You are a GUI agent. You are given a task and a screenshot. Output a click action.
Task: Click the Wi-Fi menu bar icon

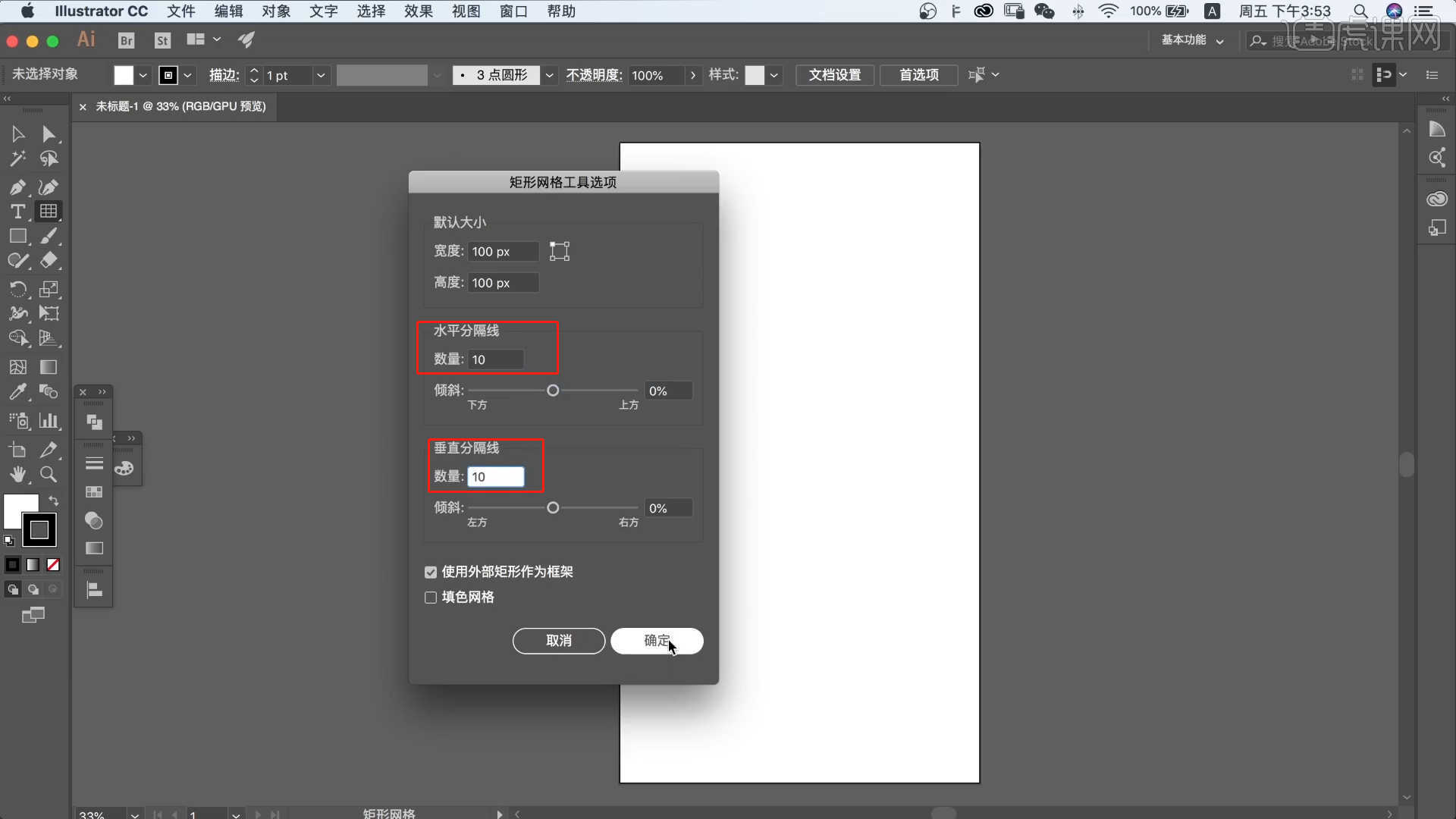click(x=1108, y=11)
